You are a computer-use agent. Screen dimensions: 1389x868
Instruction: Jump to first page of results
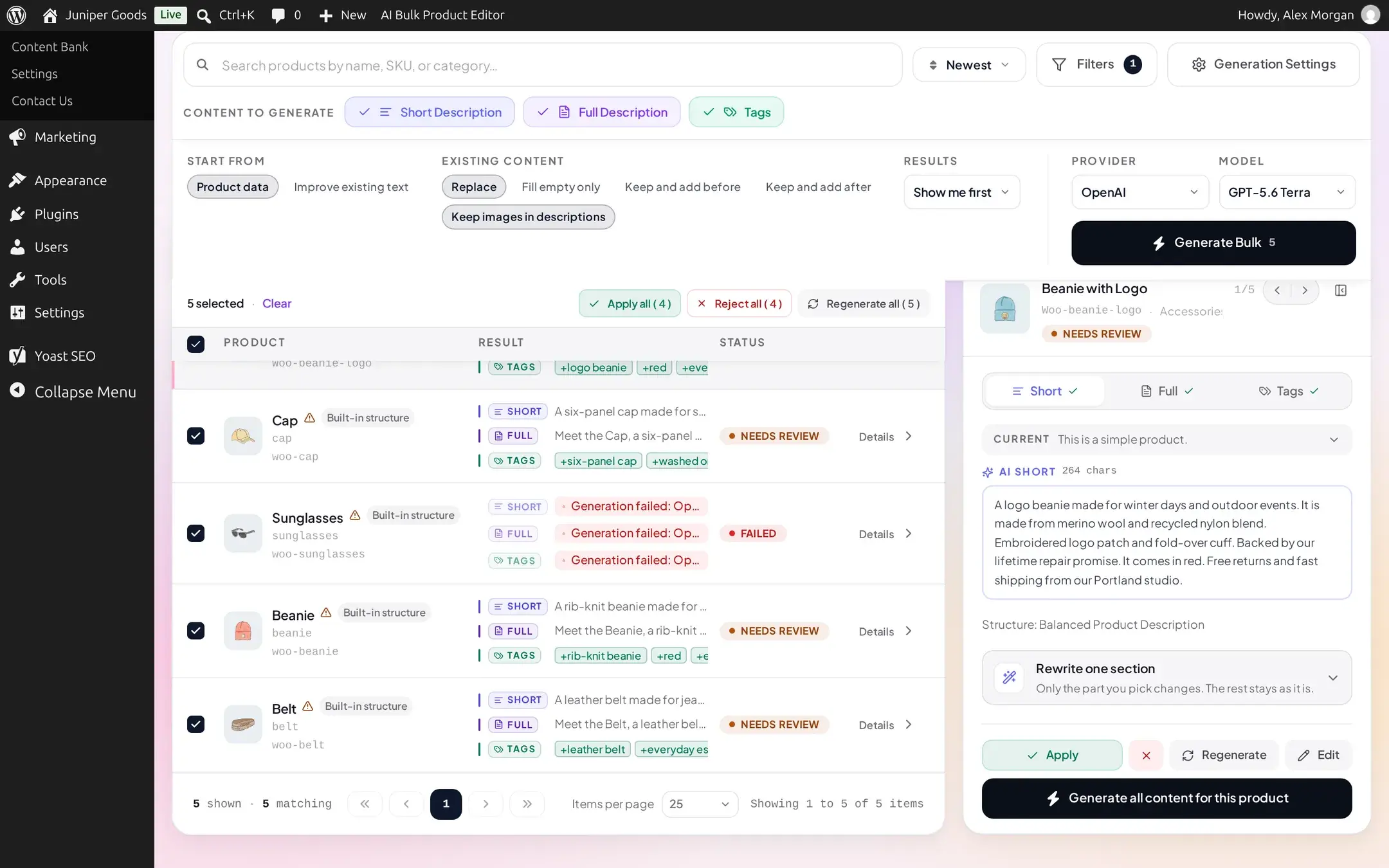(x=365, y=804)
